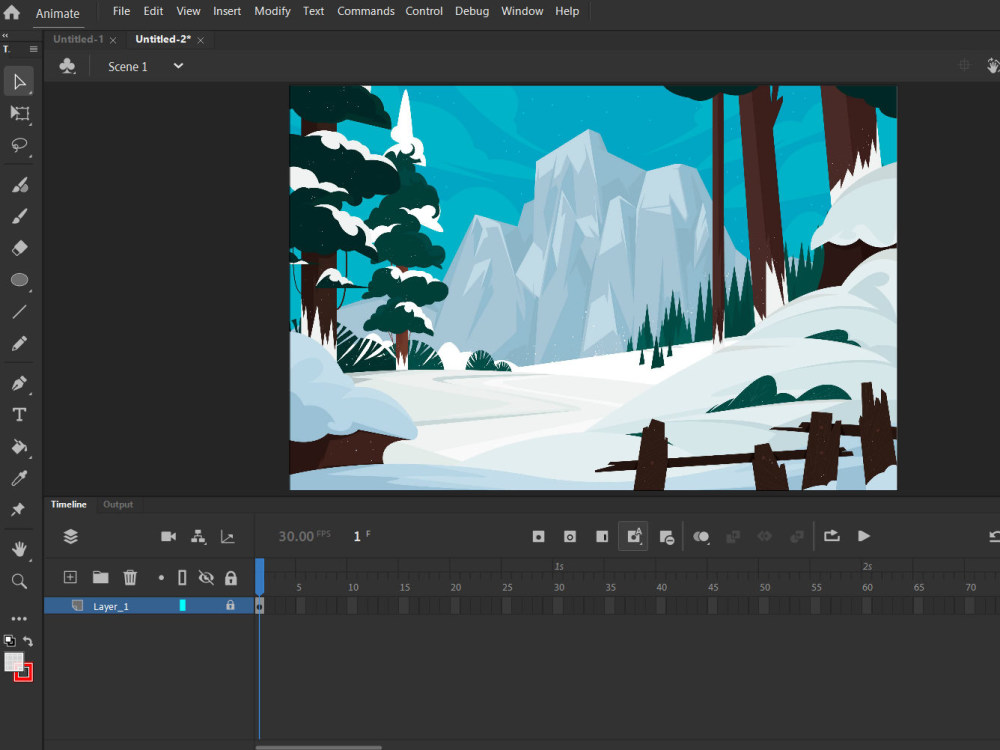Image resolution: width=1000 pixels, height=750 pixels.
Task: Click the Delete layer trash icon
Action: point(130,577)
